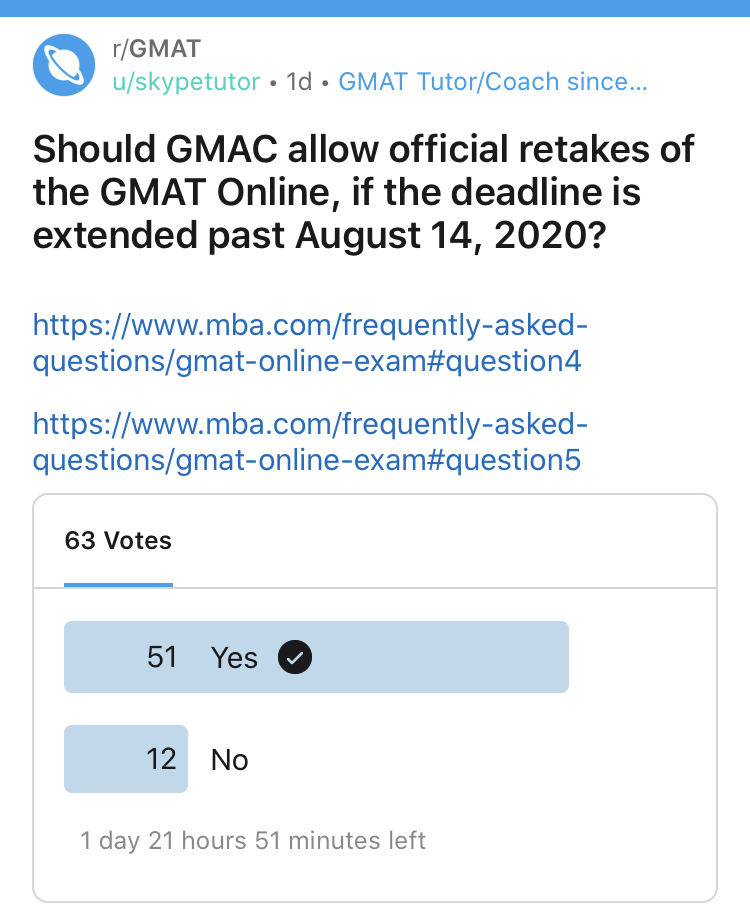
Task: Click the poll time remaining text
Action: tap(253, 841)
